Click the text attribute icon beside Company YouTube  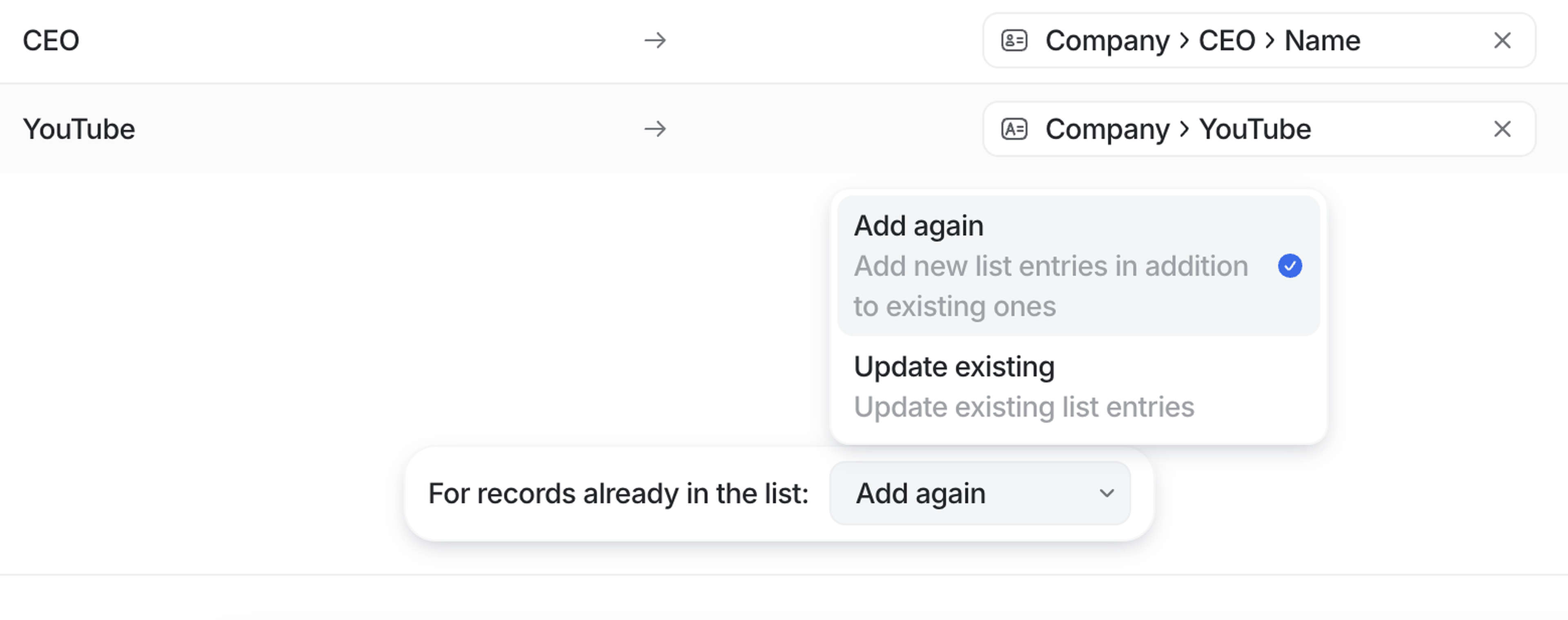click(1014, 129)
